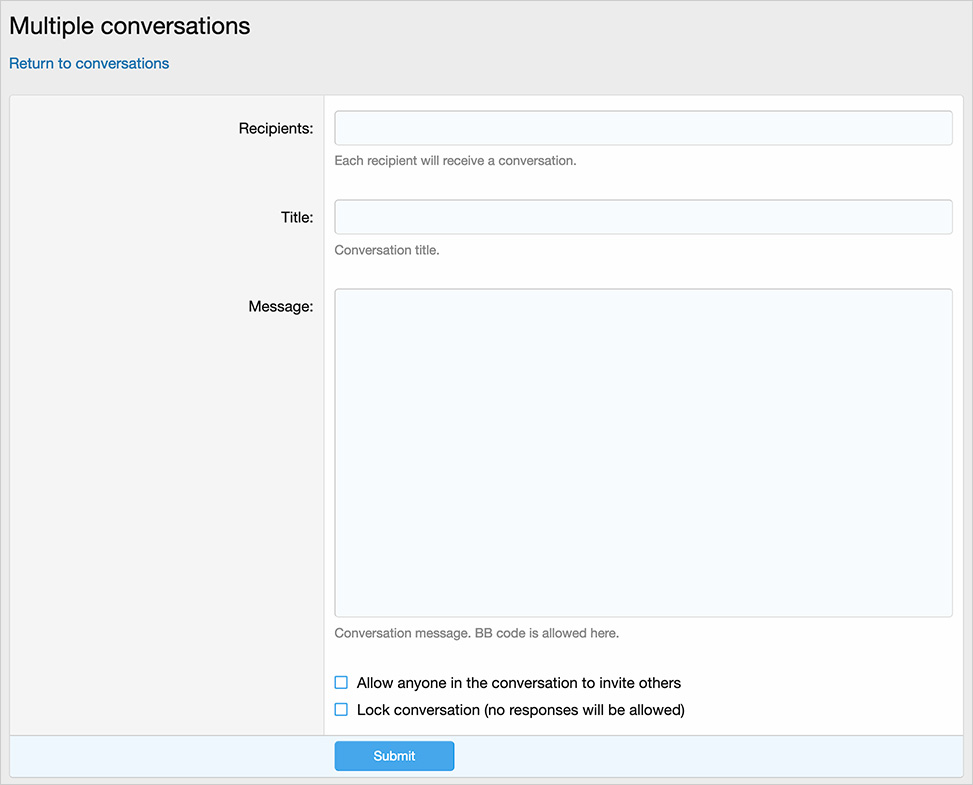The height and width of the screenshot is (785, 973).
Task: Click the 'Allow anyone in the conversation' label text
Action: [518, 683]
